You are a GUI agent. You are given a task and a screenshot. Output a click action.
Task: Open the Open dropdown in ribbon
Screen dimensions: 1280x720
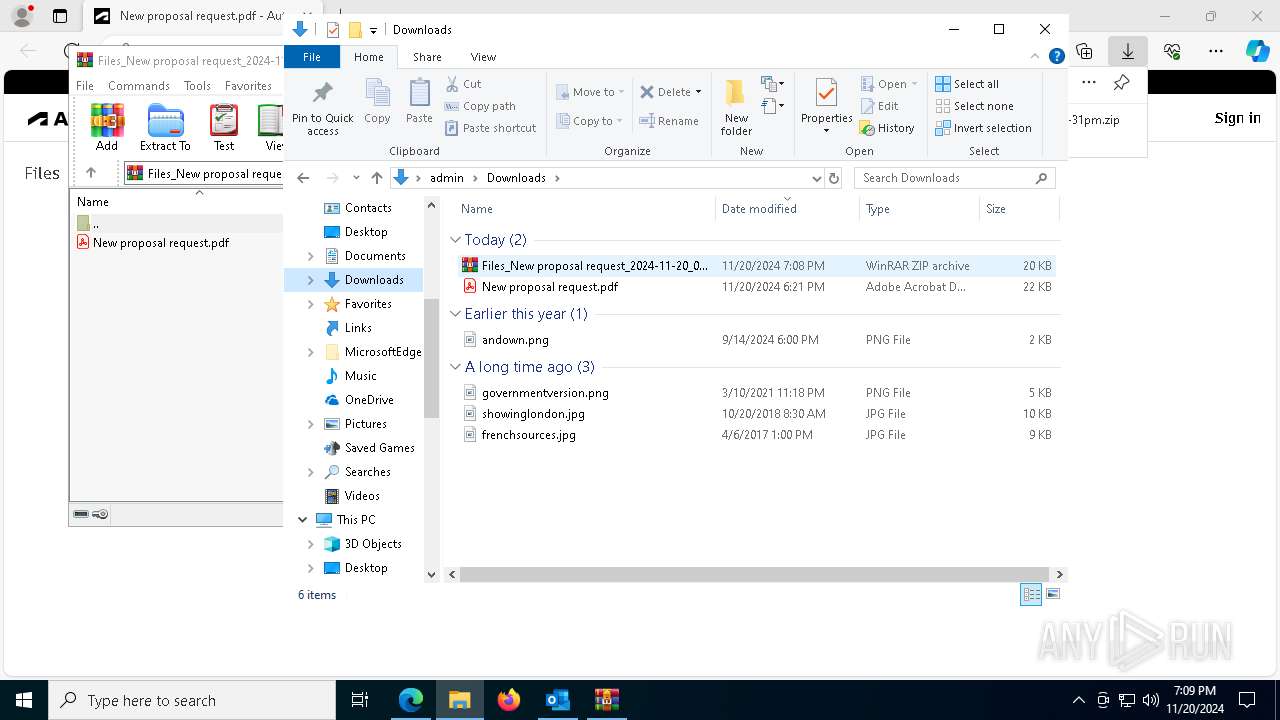coord(889,84)
